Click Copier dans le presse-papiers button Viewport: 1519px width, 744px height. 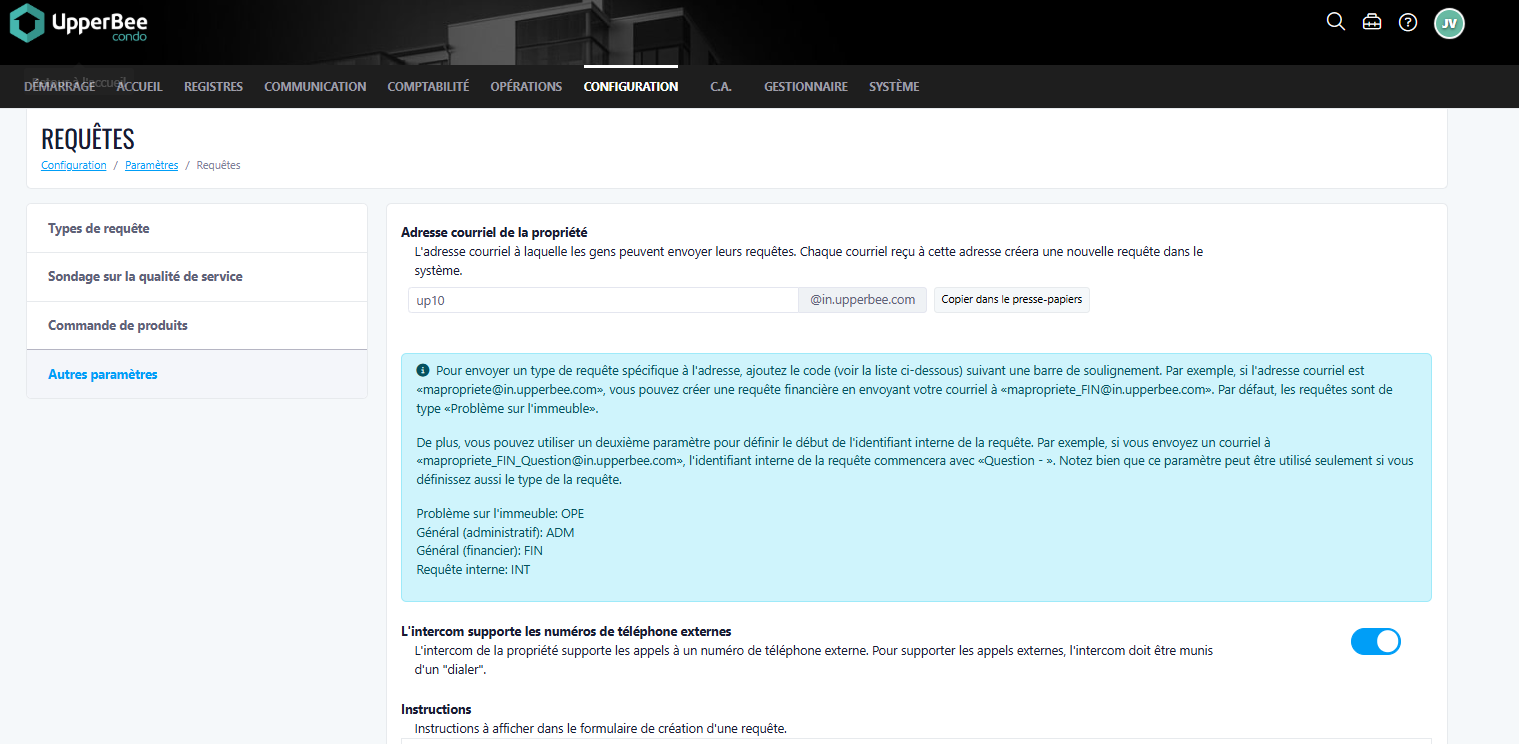1011,300
